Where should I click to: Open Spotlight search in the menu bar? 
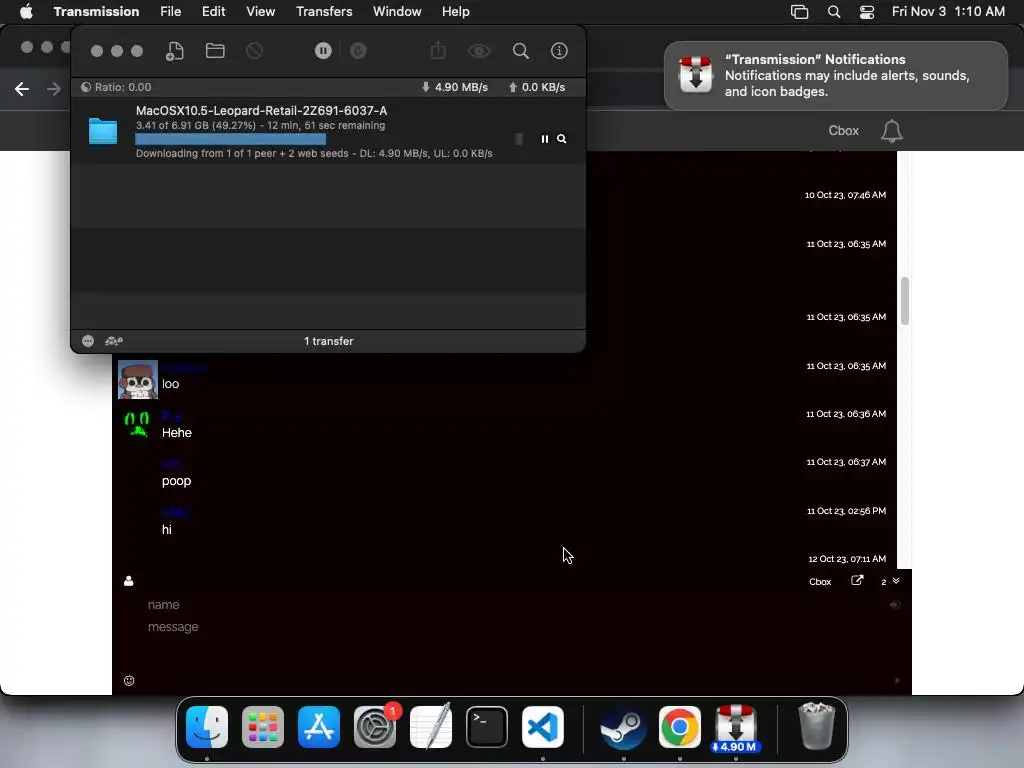(834, 12)
